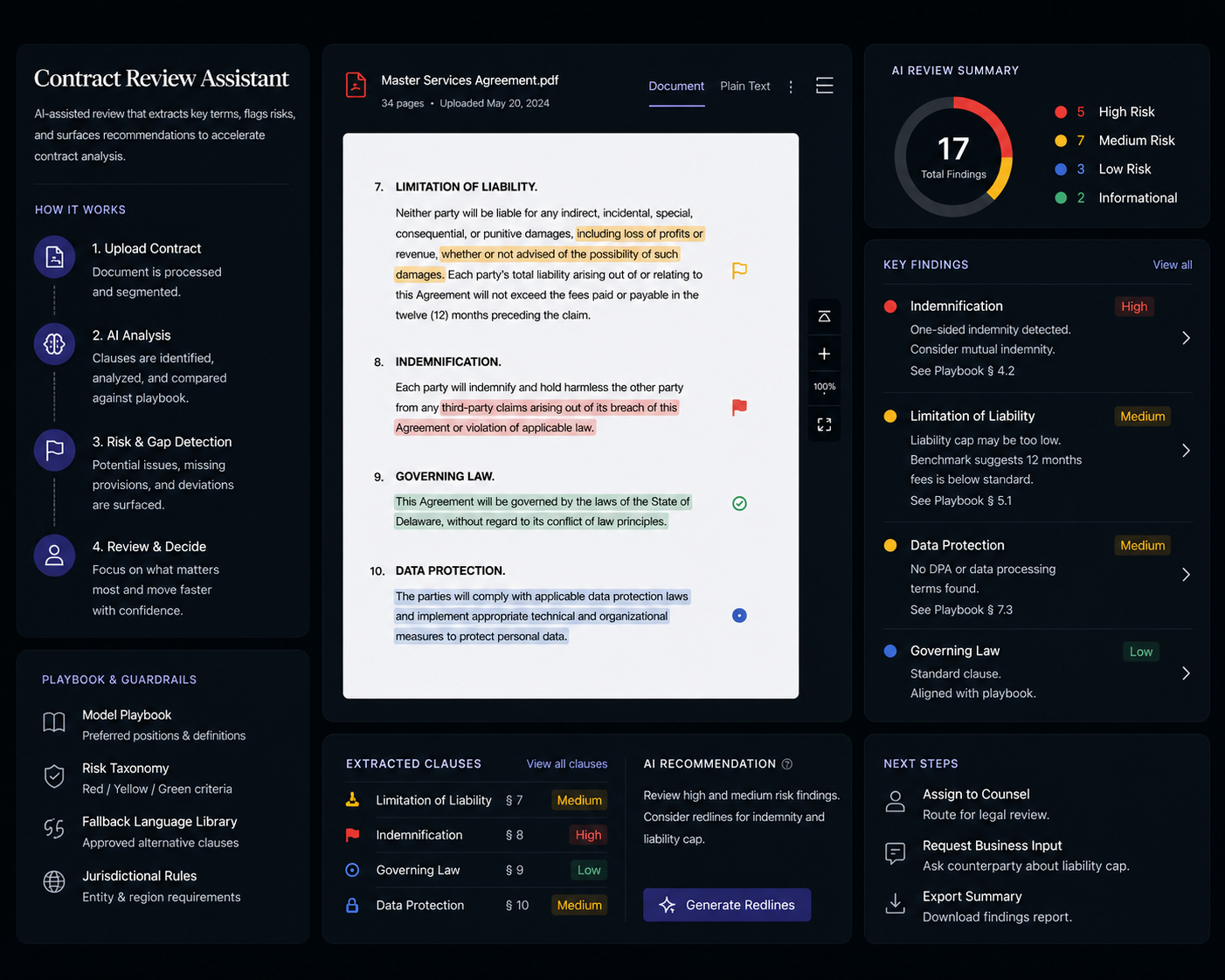
Task: Click the yellow flag next to Limitation of Liability clause
Action: (739, 271)
